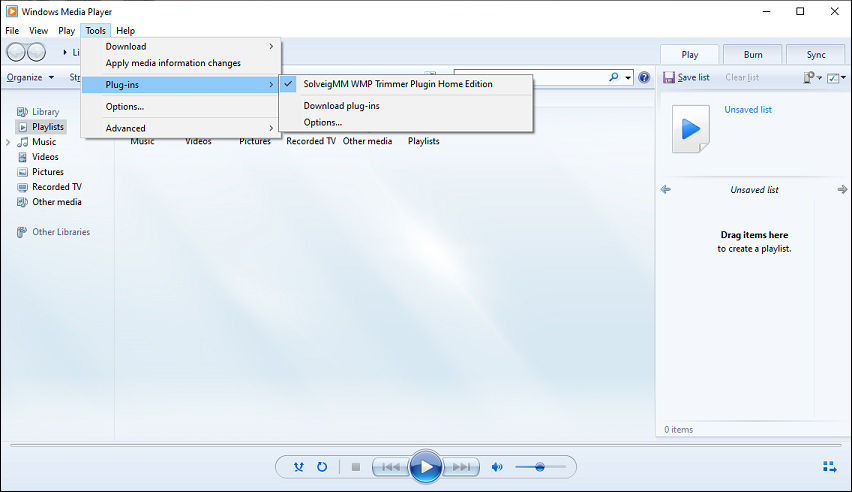Open the search options dropdown arrow

628,77
